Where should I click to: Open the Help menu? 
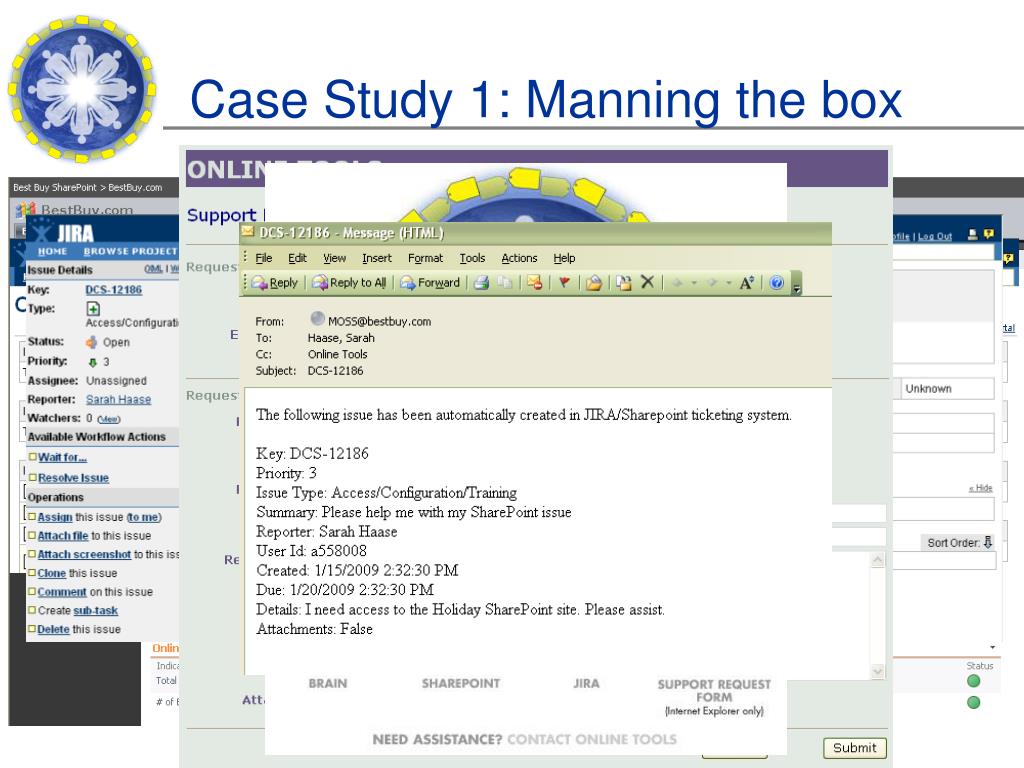[564, 258]
